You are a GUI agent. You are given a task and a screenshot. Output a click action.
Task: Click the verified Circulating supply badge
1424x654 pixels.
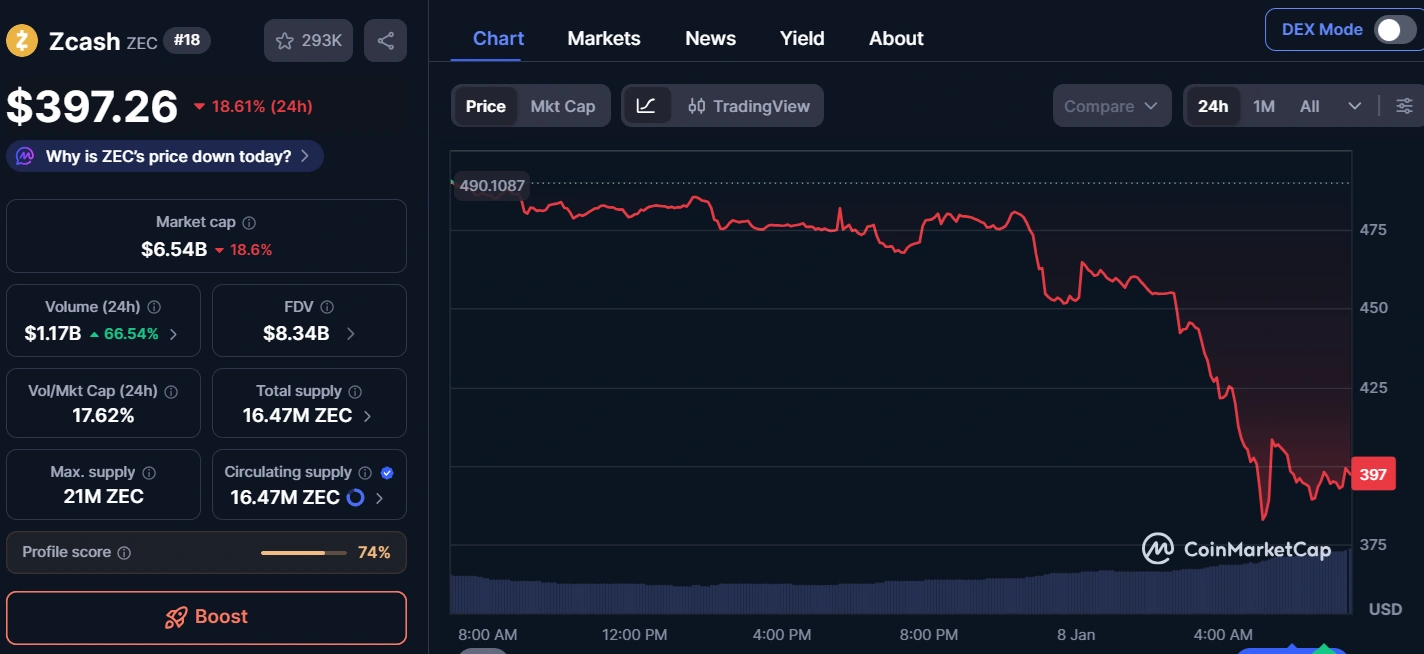tap(388, 471)
